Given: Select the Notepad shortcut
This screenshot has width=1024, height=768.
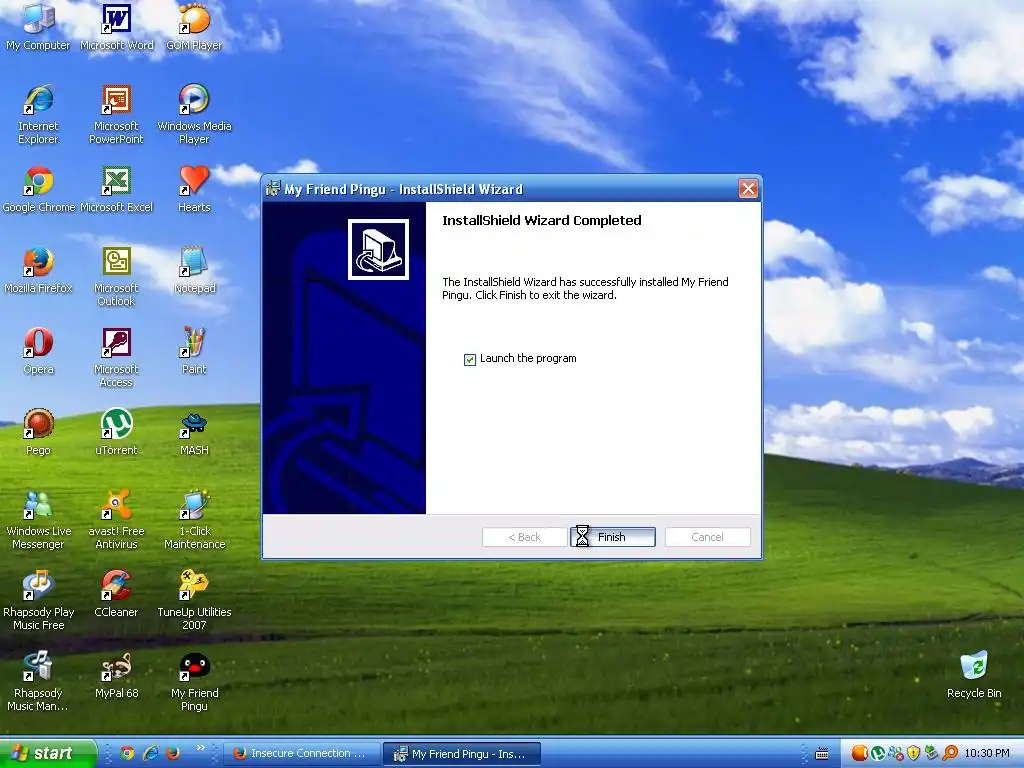Looking at the screenshot, I should pos(194,270).
